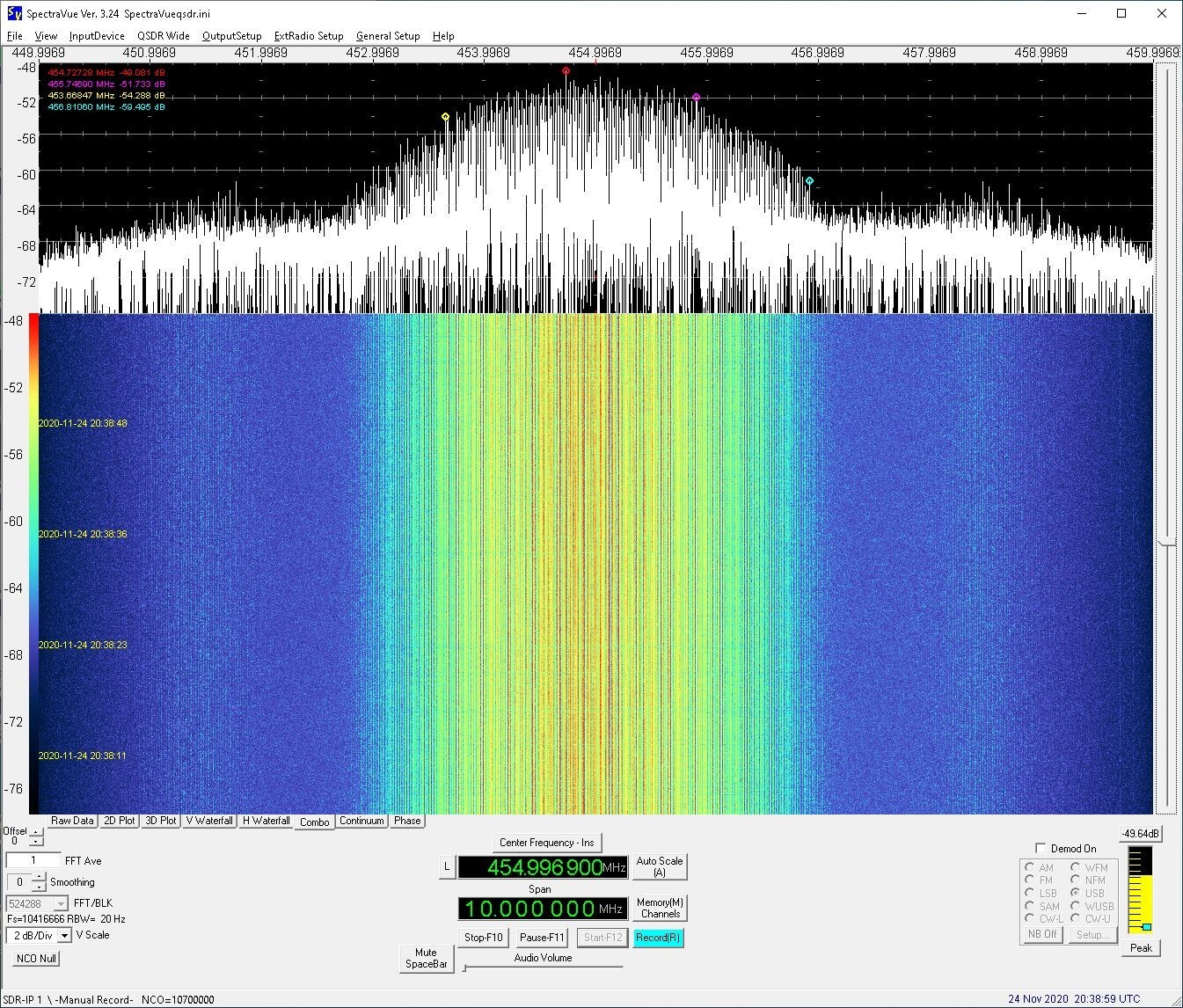This screenshot has width=1183, height=1008.
Task: Click the -49.64dB level readout button
Action: click(x=1140, y=834)
